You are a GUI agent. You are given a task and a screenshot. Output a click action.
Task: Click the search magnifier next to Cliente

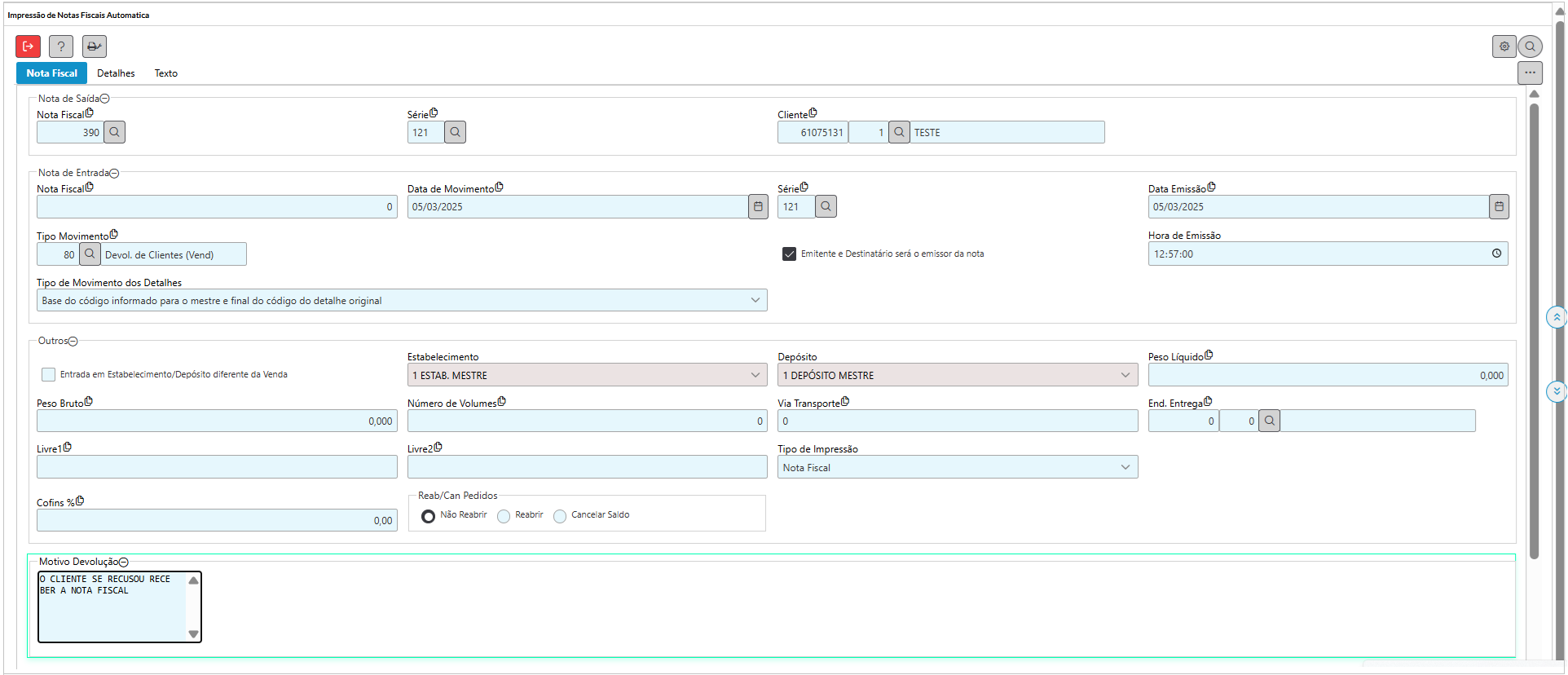(x=899, y=132)
